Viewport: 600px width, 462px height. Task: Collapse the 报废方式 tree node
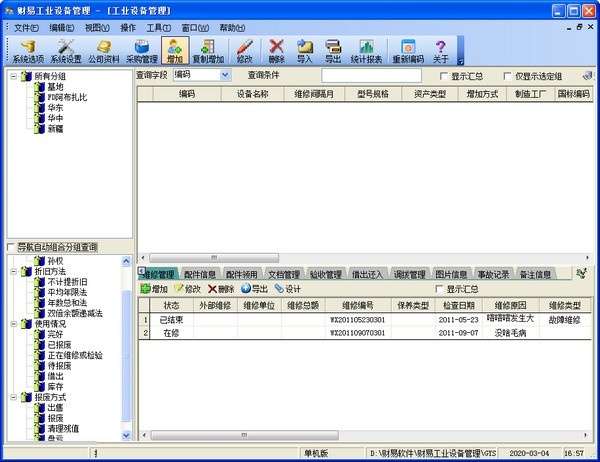13,397
